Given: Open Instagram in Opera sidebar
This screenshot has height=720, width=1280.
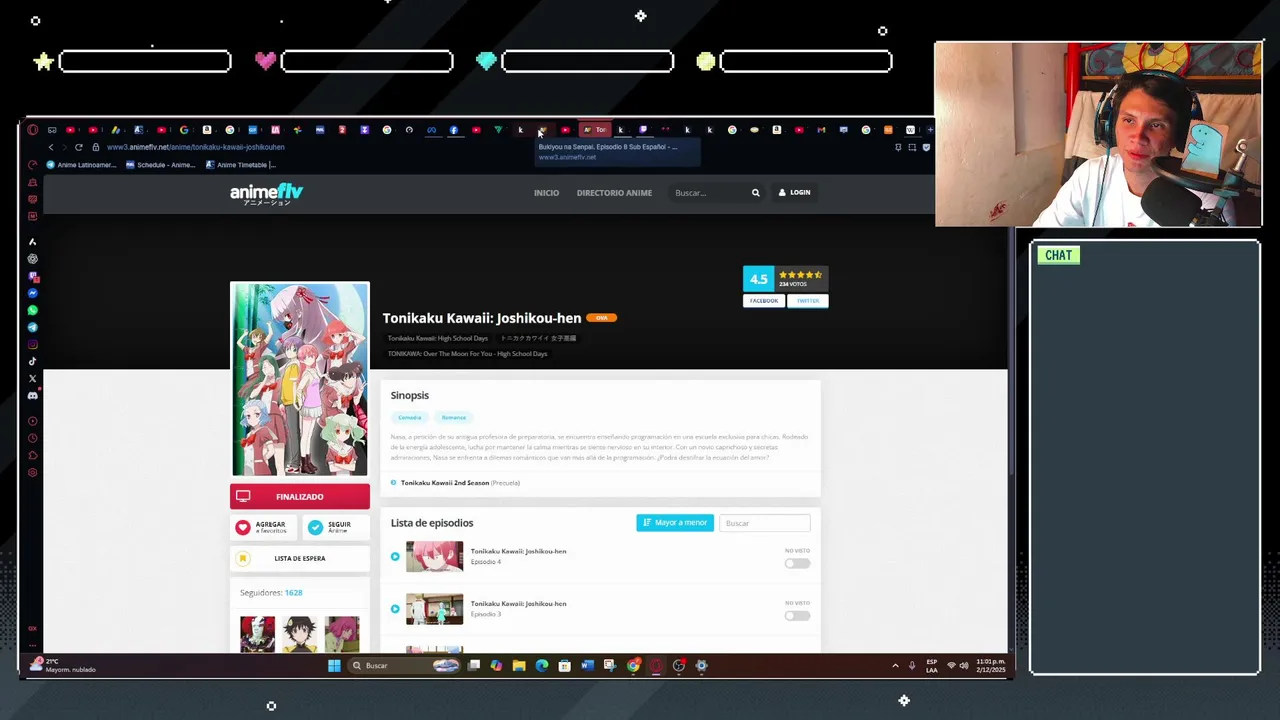Looking at the screenshot, I should [x=32, y=344].
